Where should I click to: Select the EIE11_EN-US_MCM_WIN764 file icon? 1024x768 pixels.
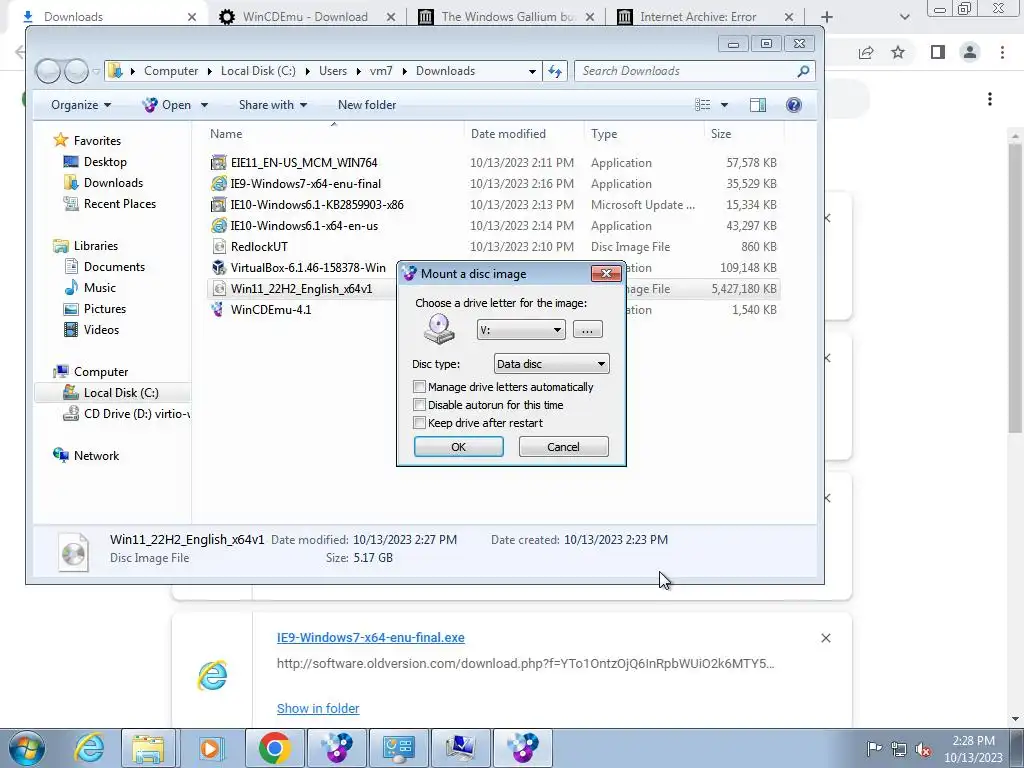point(219,163)
